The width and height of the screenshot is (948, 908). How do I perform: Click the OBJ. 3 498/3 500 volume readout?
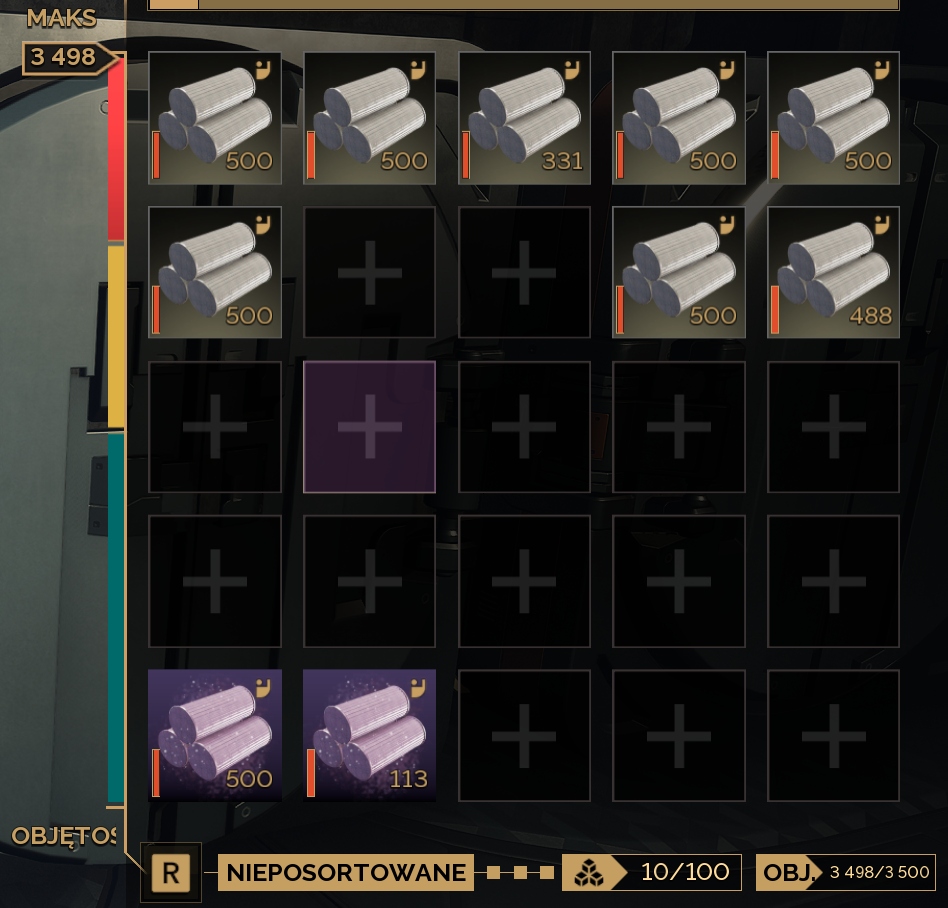[846, 872]
